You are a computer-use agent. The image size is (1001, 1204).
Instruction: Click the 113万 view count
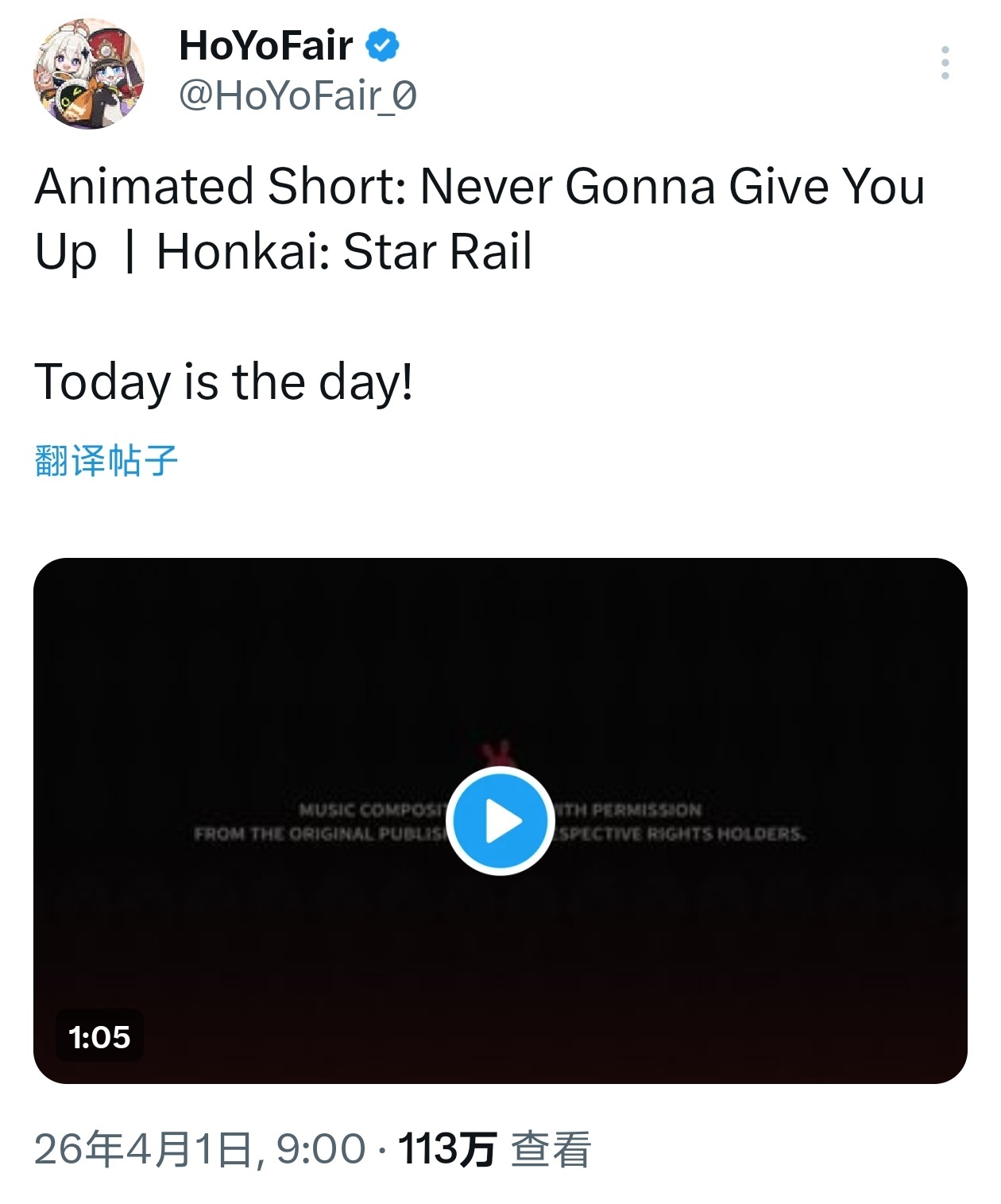click(x=446, y=1149)
